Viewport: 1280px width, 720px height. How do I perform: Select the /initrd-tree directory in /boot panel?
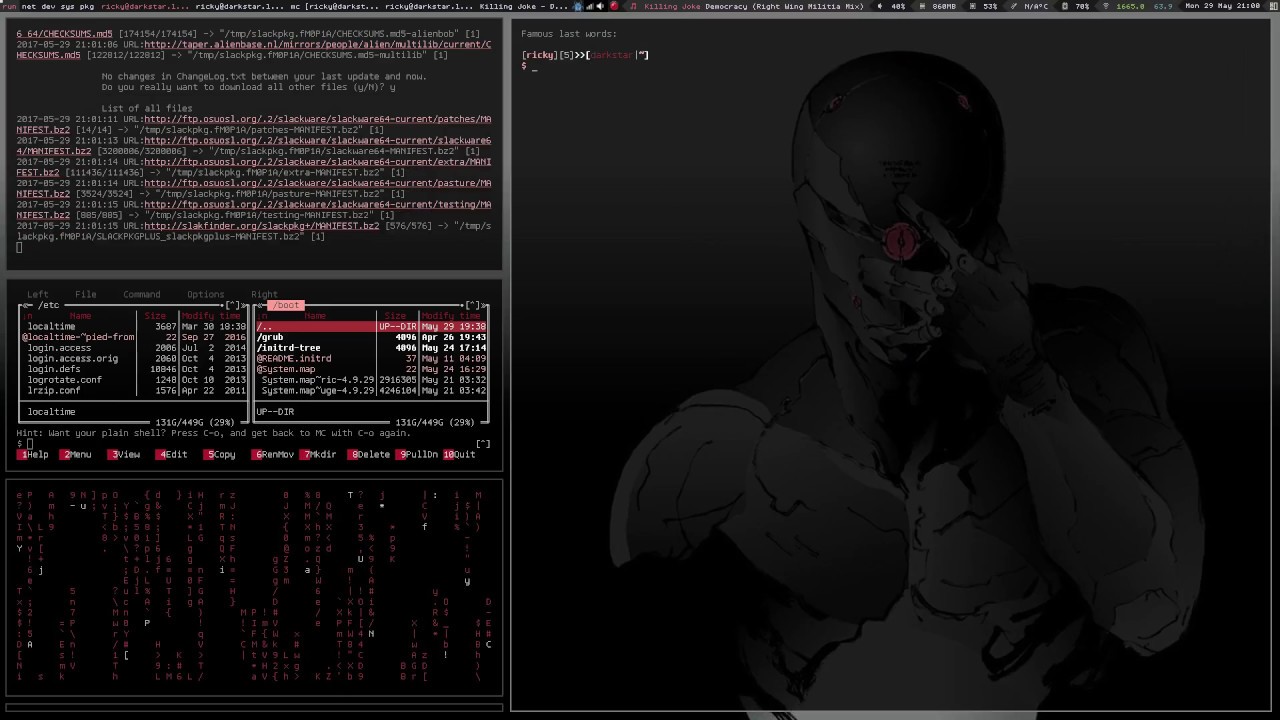click(x=371, y=348)
